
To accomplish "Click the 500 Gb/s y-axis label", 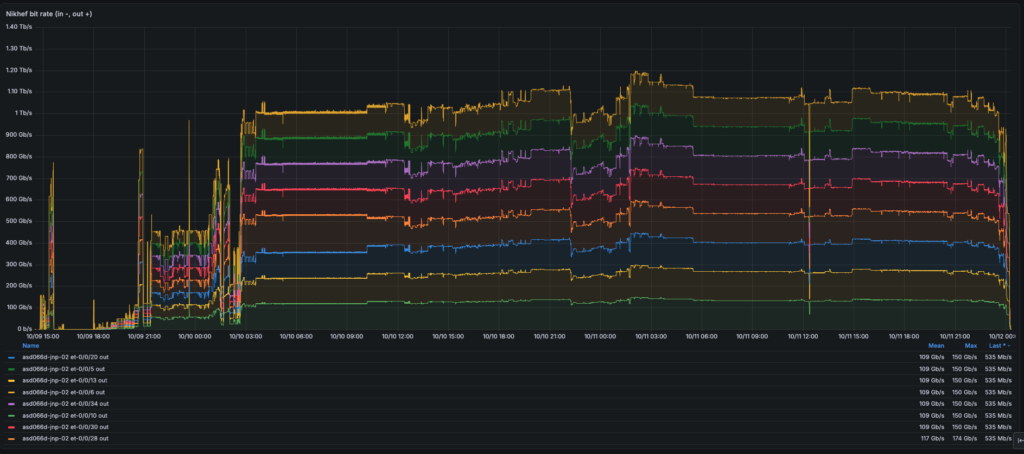I will coord(19,221).
